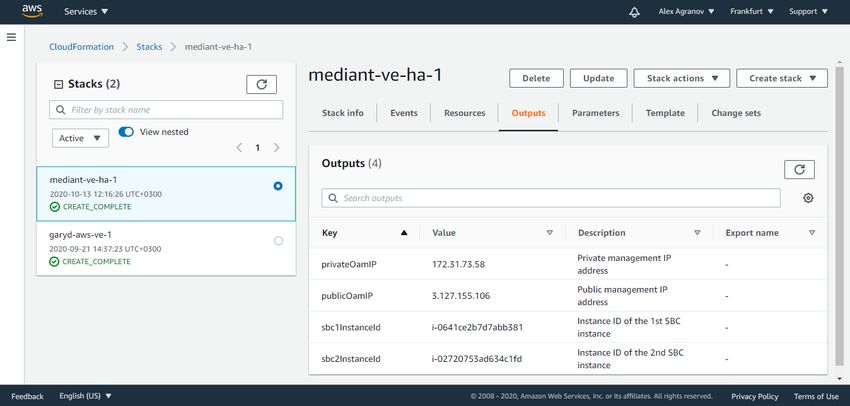Screen dimensions: 850x406
Task: Click the sbc1InstanceId key cell
Action: coord(351,327)
